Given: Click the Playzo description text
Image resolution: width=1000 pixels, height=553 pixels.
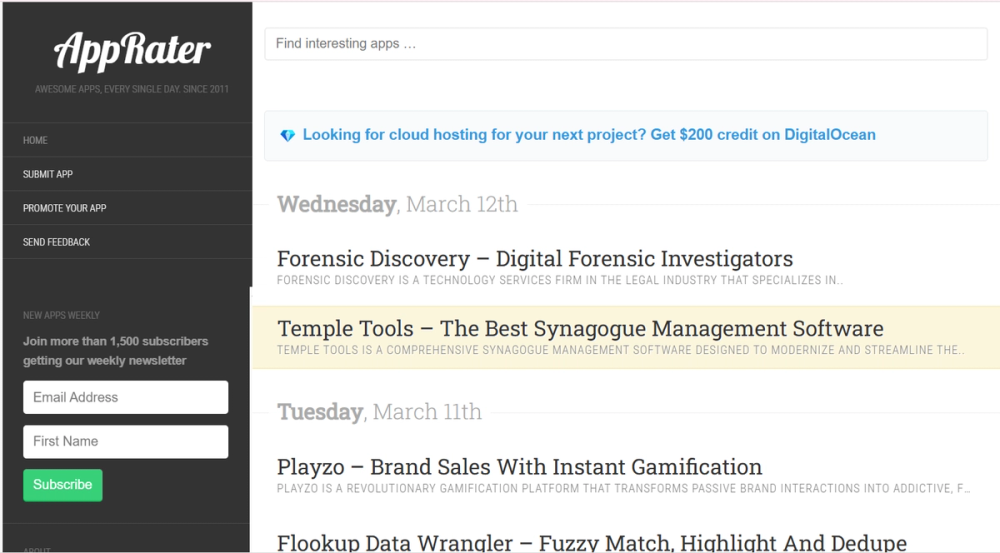Looking at the screenshot, I should [x=623, y=489].
